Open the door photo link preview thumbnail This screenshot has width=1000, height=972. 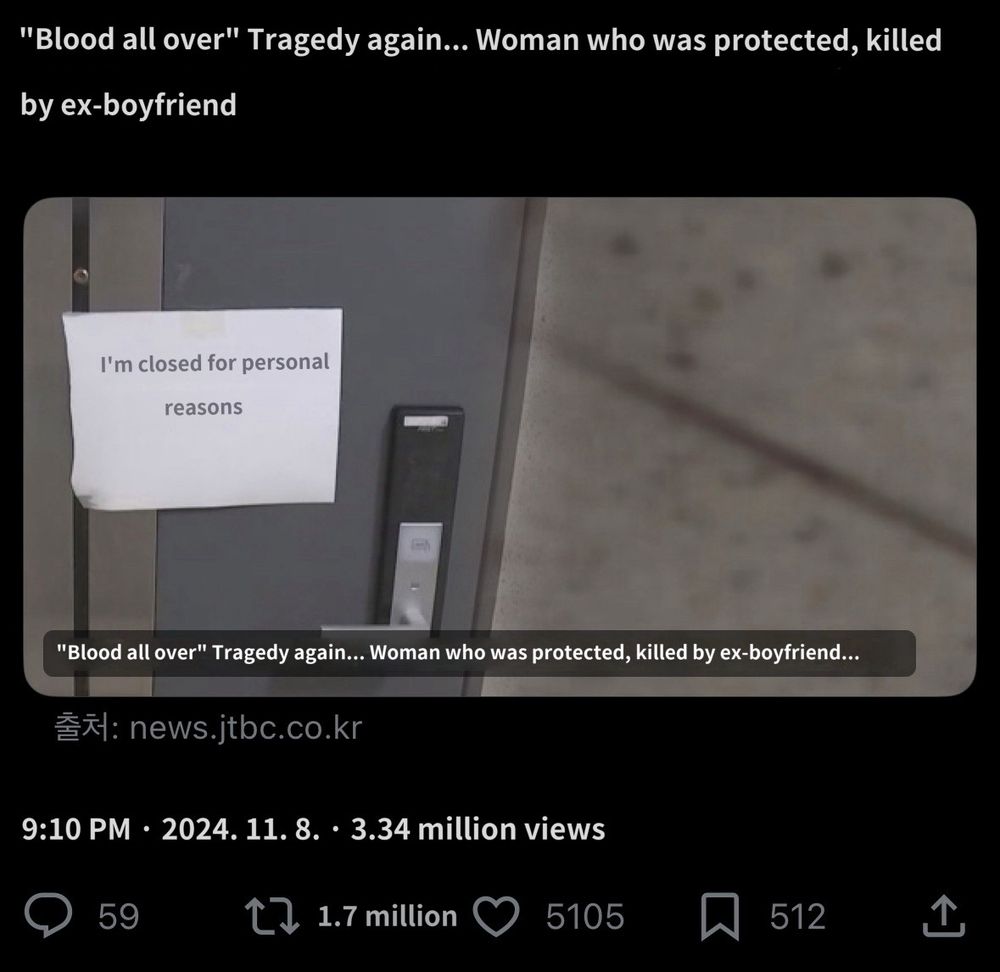pyautogui.click(x=499, y=446)
